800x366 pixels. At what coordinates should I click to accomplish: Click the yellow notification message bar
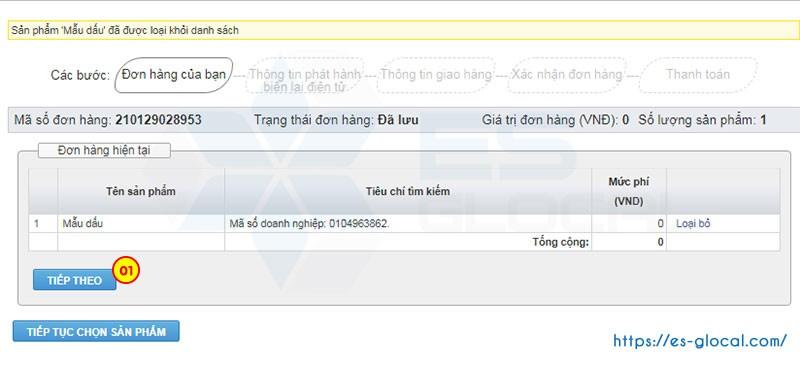coord(404,30)
